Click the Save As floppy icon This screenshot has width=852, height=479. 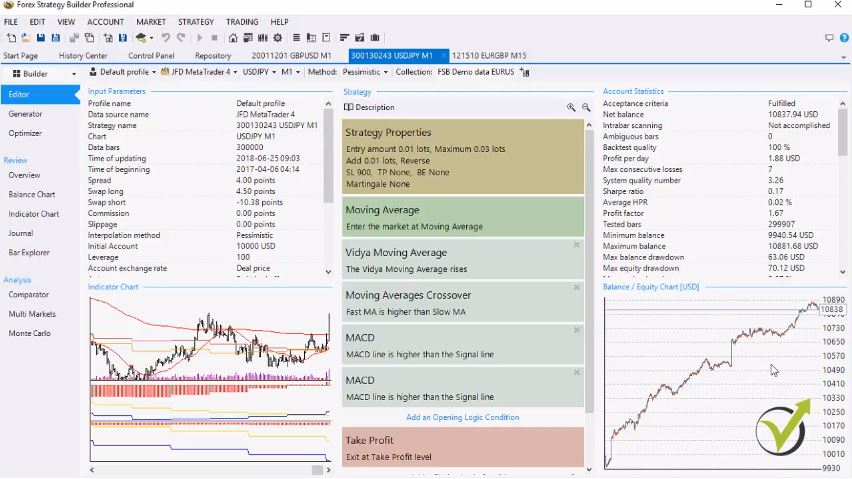(55, 38)
